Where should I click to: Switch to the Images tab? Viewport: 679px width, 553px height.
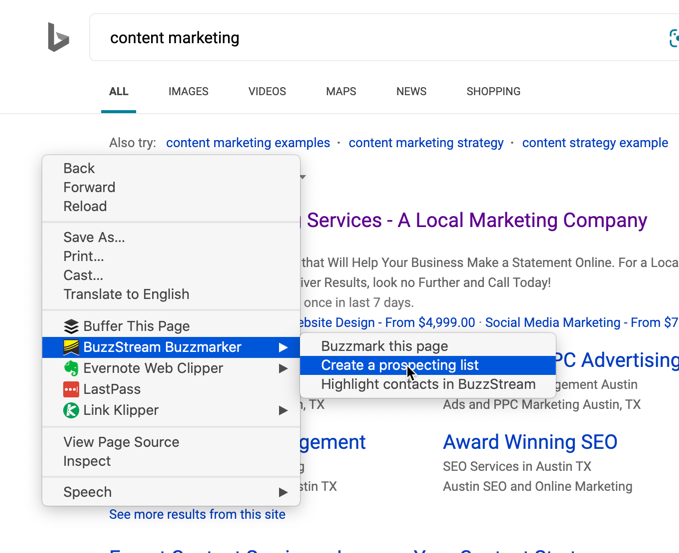click(x=188, y=91)
